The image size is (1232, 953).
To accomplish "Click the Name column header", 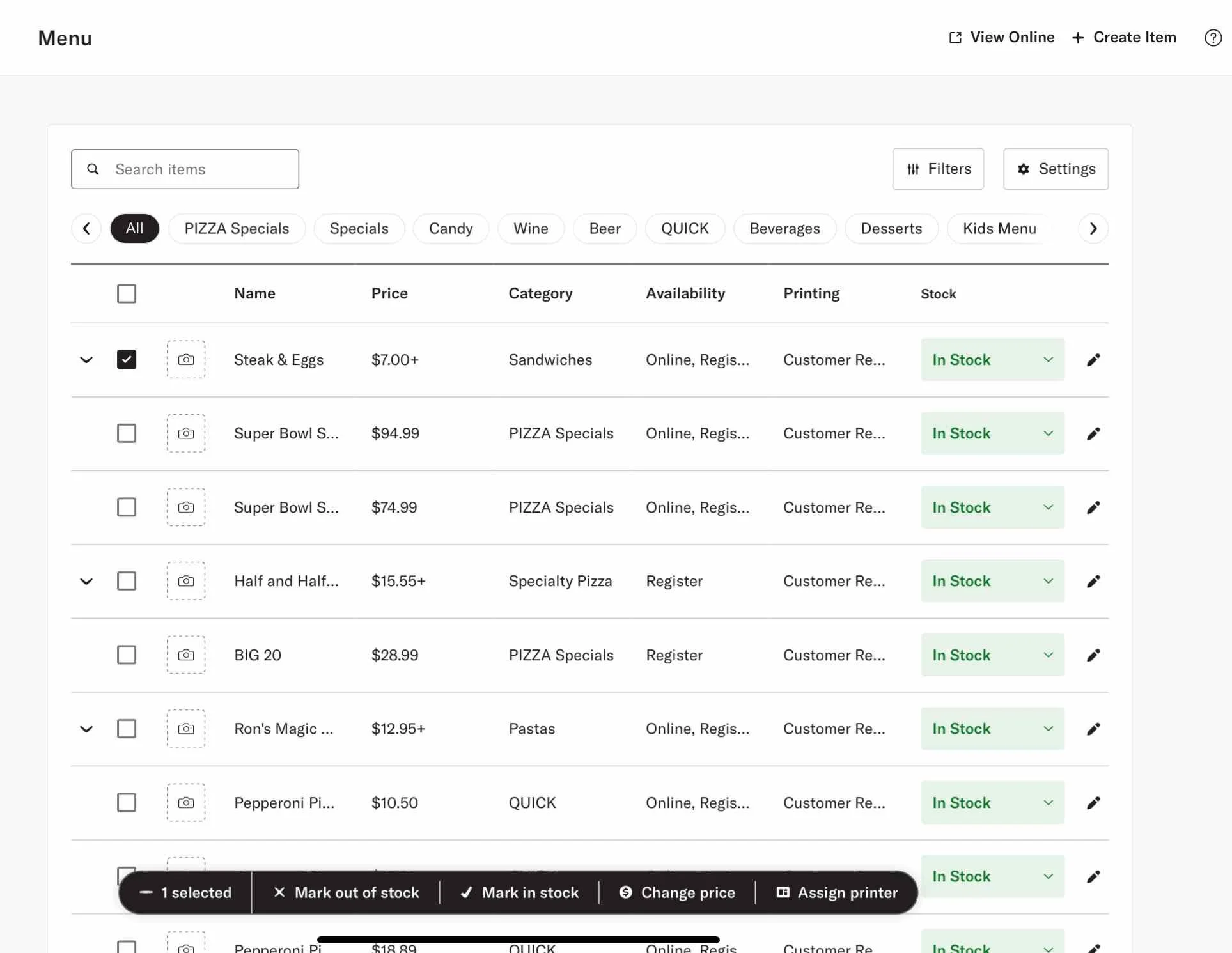I will [x=254, y=294].
